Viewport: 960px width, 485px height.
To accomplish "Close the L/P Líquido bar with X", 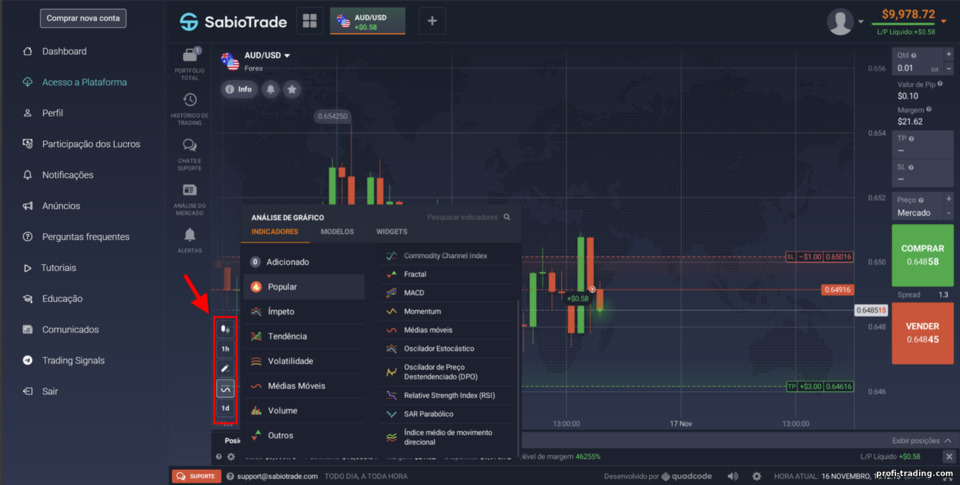I will (948, 456).
